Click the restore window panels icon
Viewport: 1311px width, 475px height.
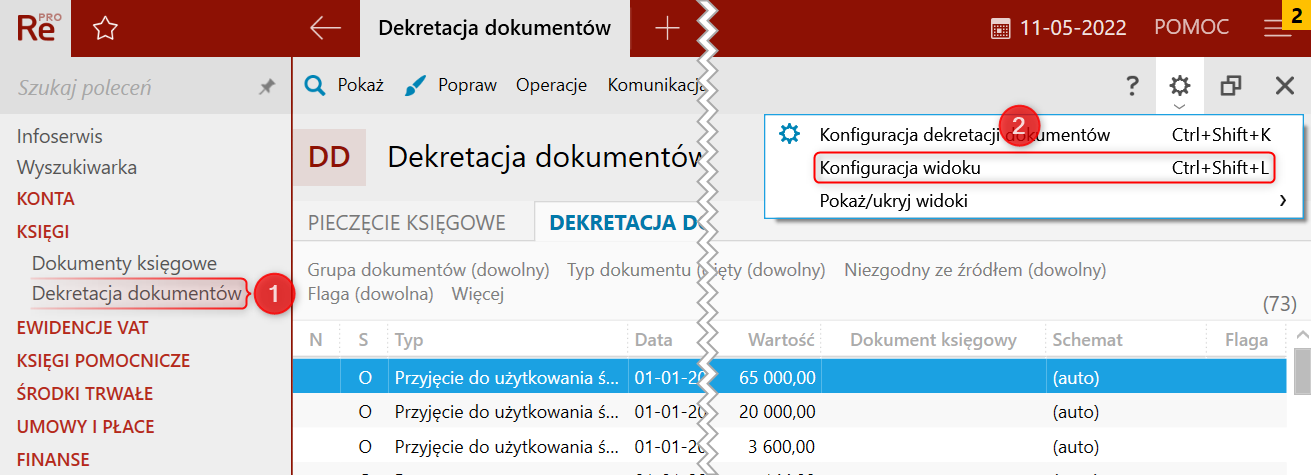[x=1231, y=86]
